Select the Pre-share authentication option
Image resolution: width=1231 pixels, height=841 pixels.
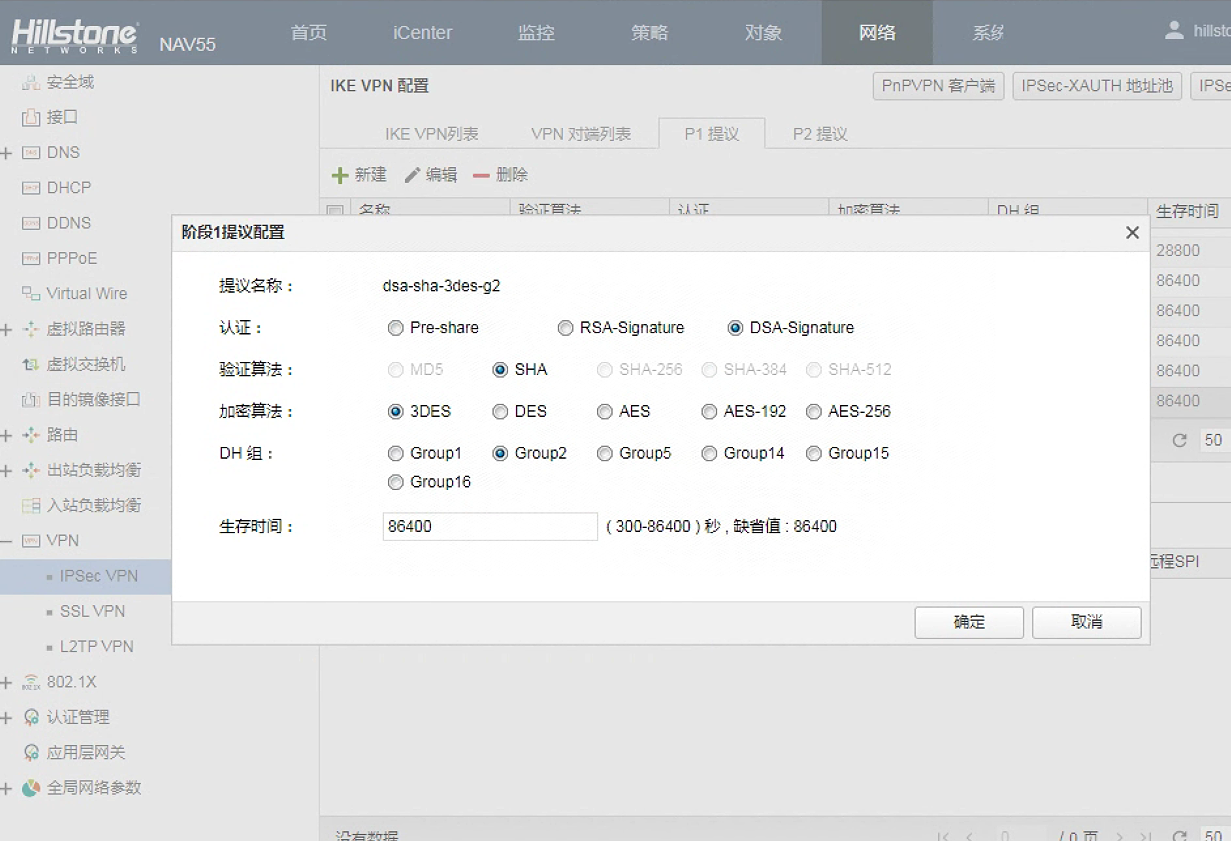click(x=396, y=328)
